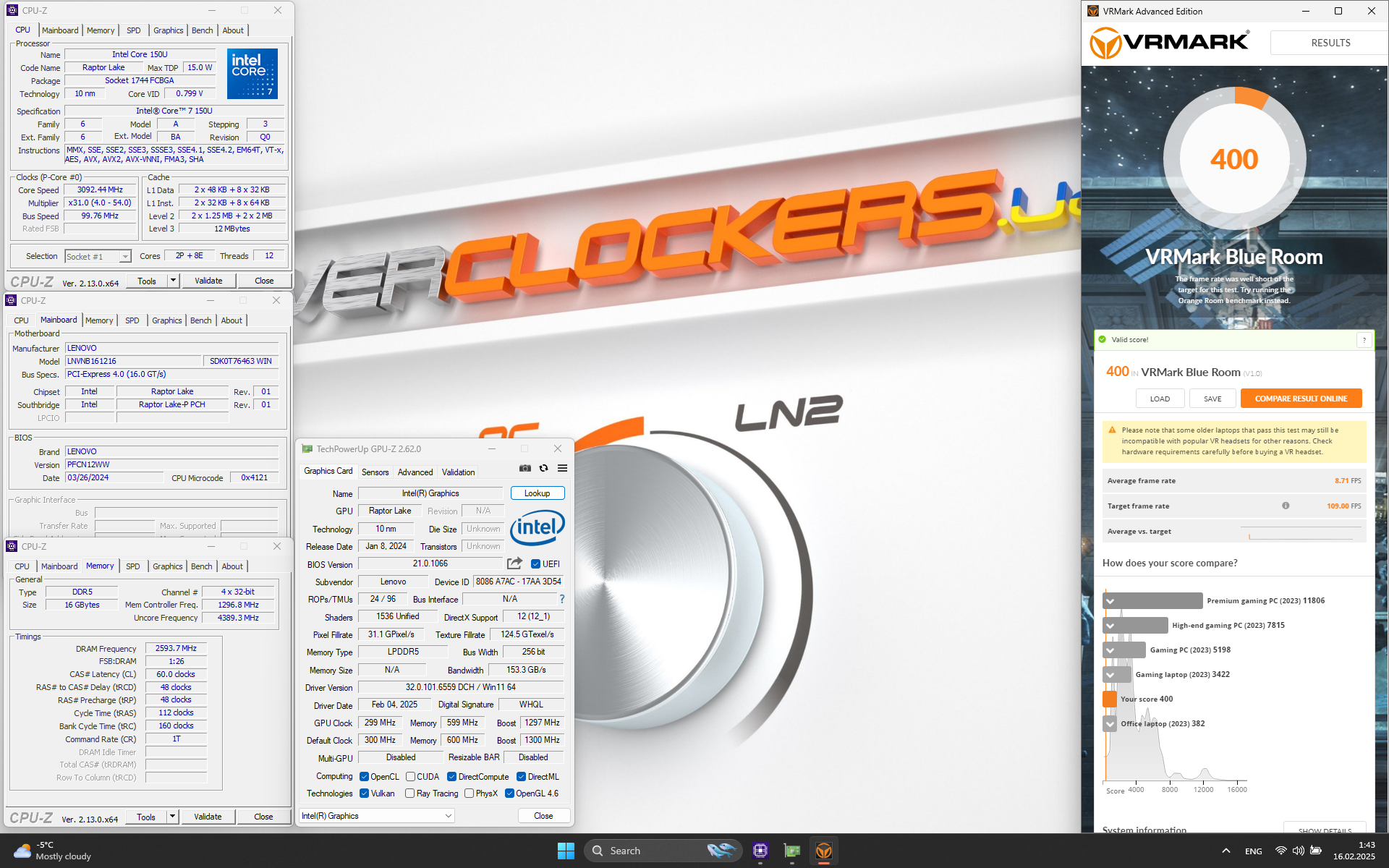
Task: Open Graphics tab in Memory CPU-Z window
Action: pyautogui.click(x=168, y=566)
